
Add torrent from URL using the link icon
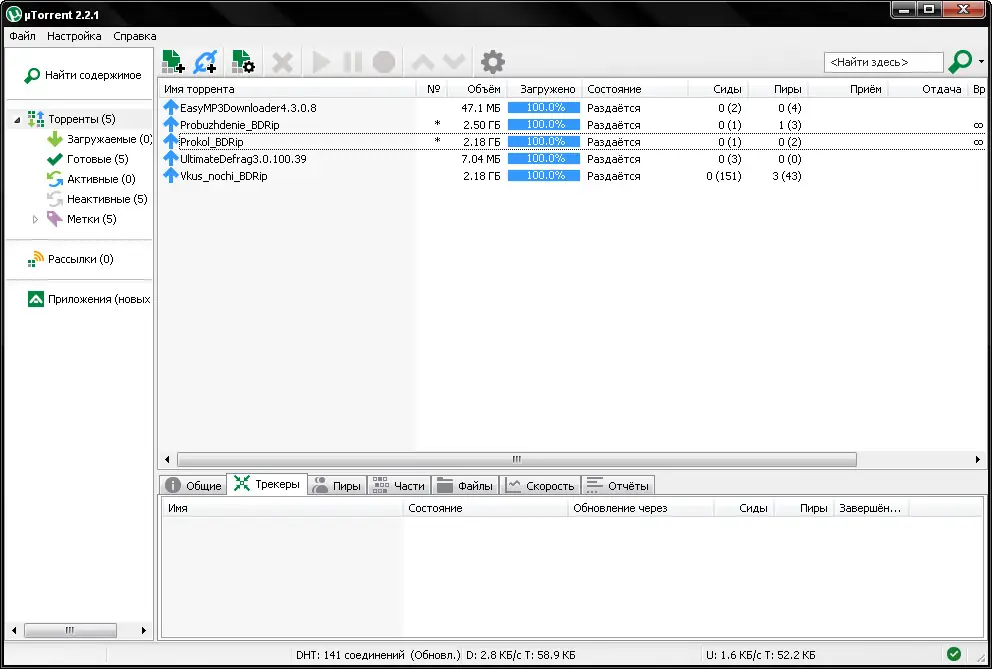pos(207,61)
